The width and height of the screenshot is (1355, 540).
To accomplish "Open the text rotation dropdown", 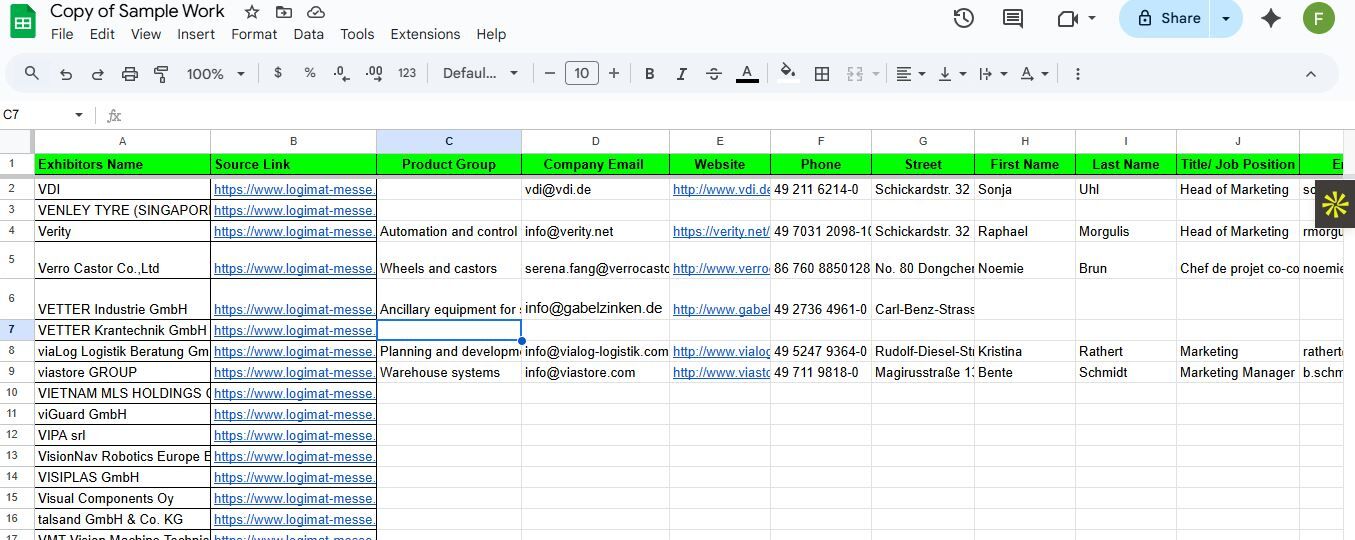I will click(x=1034, y=73).
